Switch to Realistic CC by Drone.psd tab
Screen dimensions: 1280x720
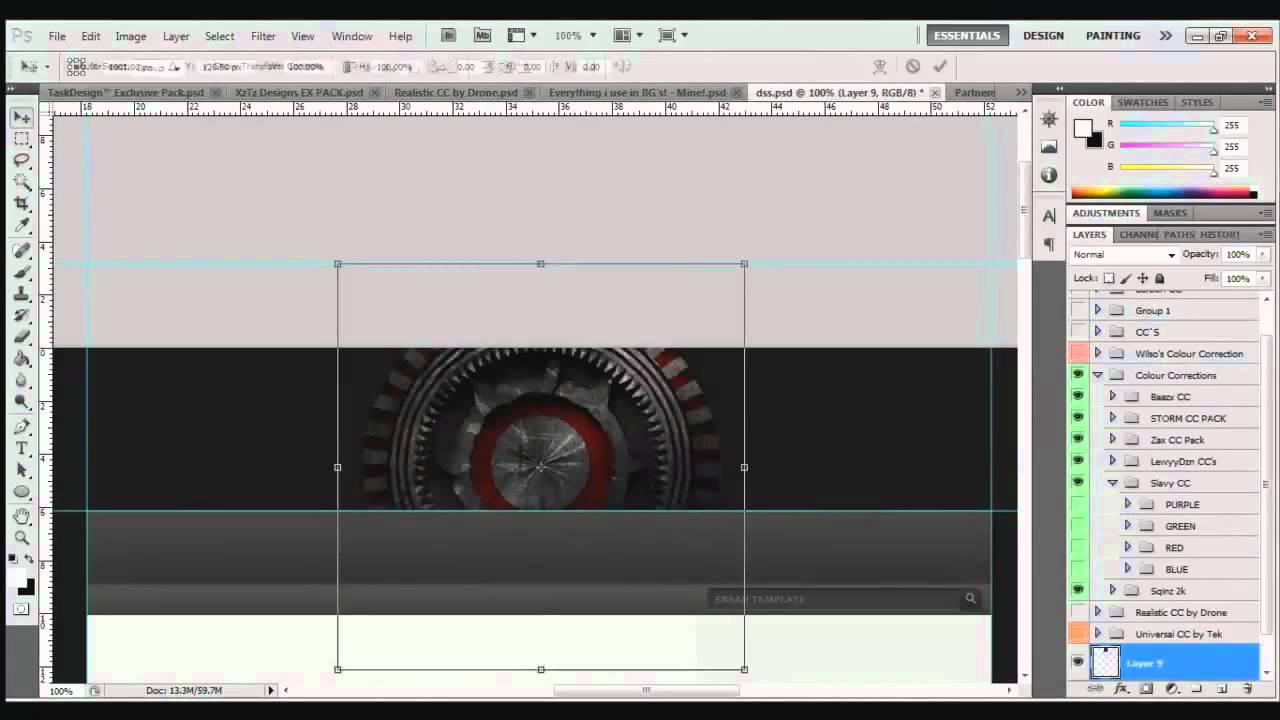click(x=456, y=92)
